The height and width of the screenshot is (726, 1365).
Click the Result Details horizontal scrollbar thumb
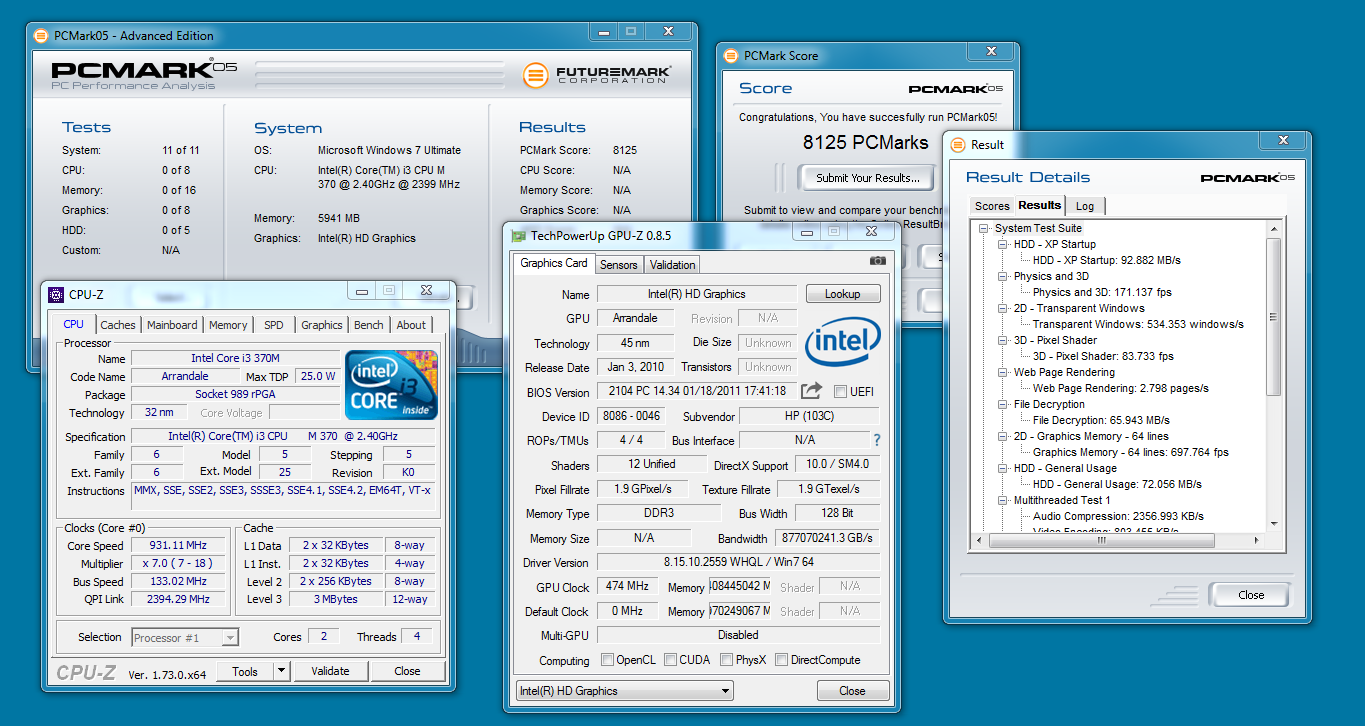tap(1101, 541)
